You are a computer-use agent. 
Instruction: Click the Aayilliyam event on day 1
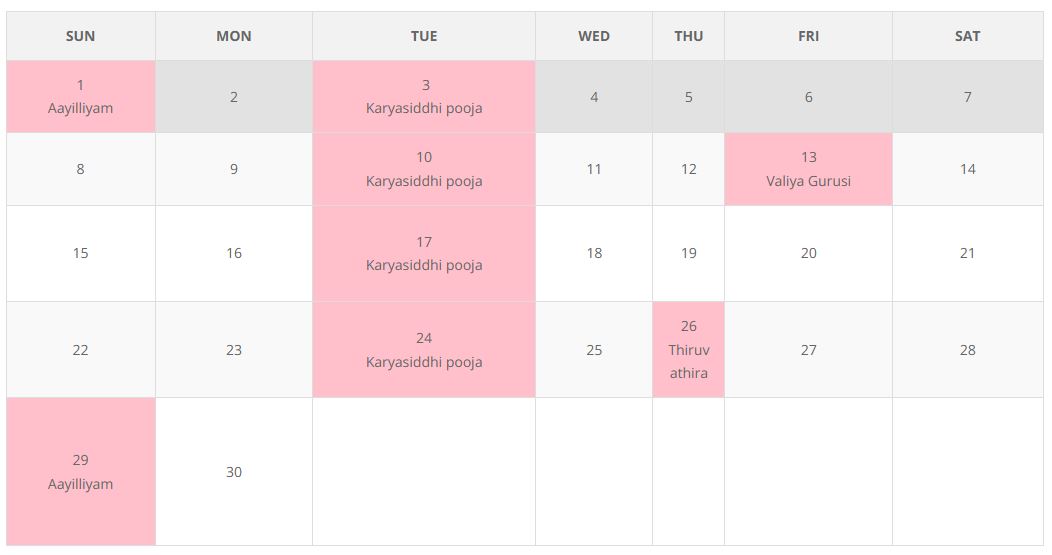80,108
